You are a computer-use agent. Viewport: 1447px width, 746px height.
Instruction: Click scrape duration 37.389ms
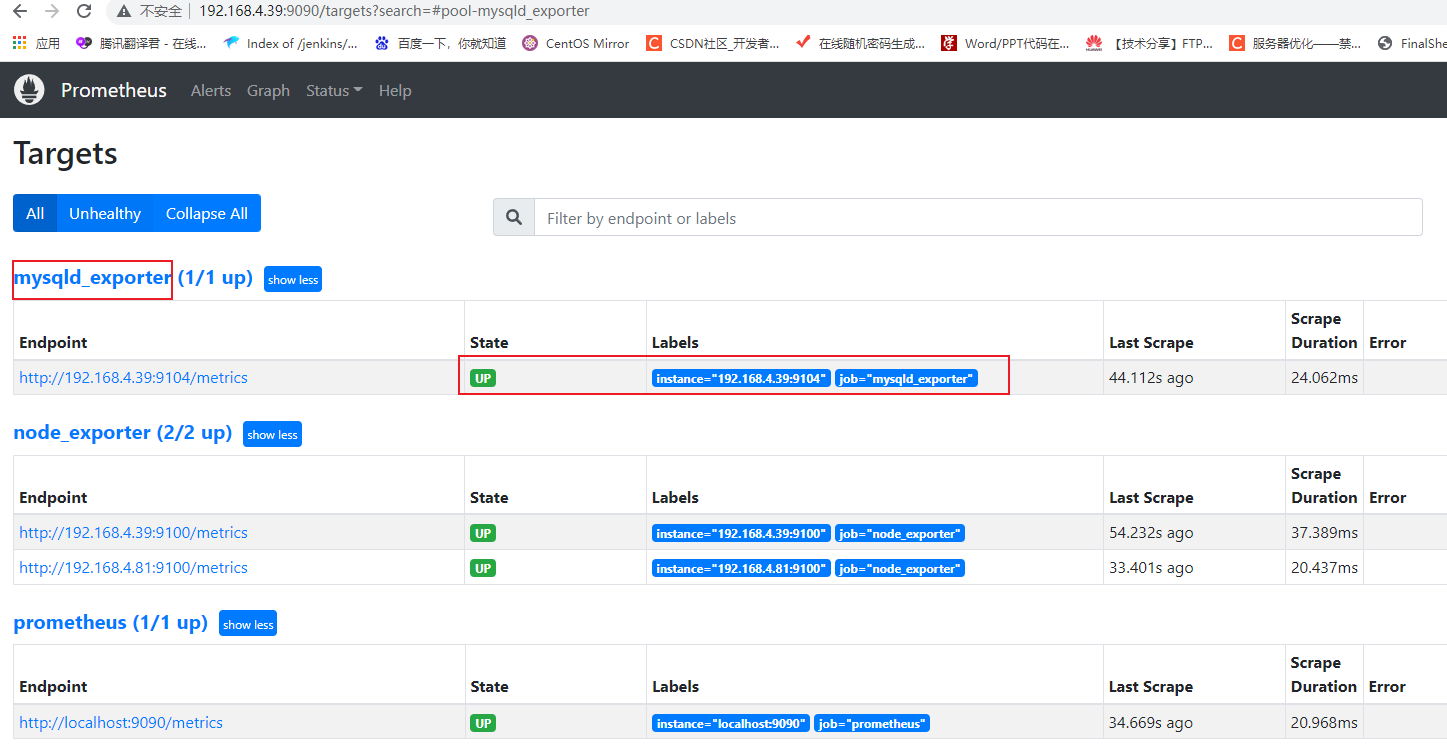1324,533
